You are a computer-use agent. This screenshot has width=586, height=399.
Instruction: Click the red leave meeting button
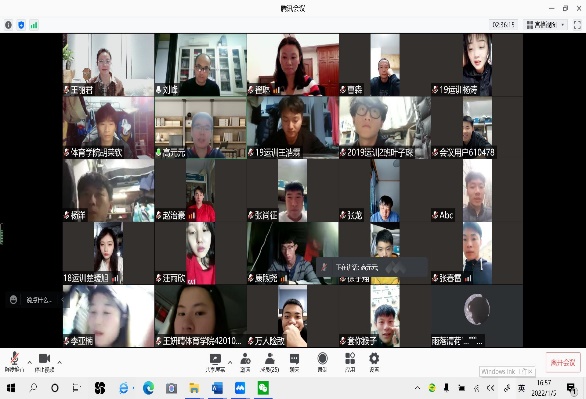563,362
